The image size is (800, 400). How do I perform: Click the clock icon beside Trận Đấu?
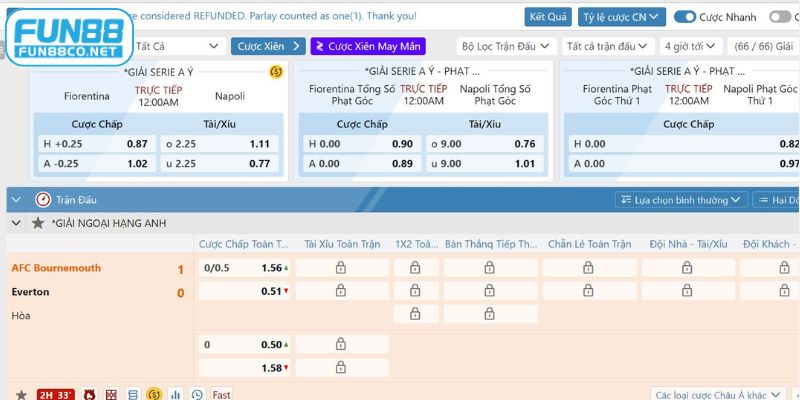[43, 199]
